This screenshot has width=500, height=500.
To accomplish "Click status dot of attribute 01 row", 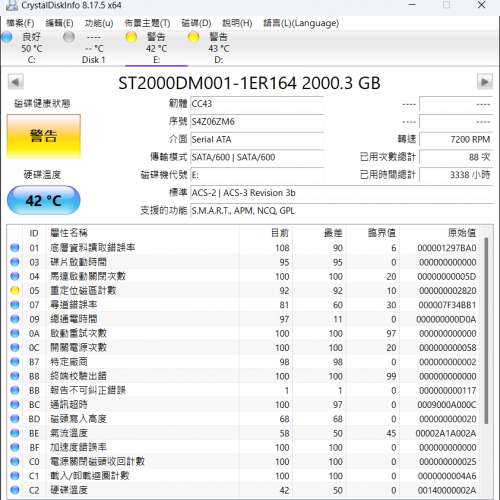I will [15, 248].
